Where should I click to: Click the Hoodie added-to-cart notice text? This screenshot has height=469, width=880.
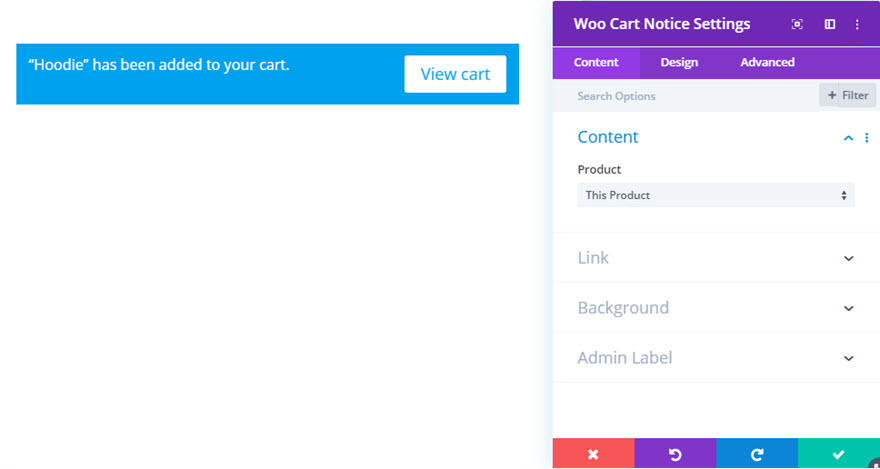159,65
